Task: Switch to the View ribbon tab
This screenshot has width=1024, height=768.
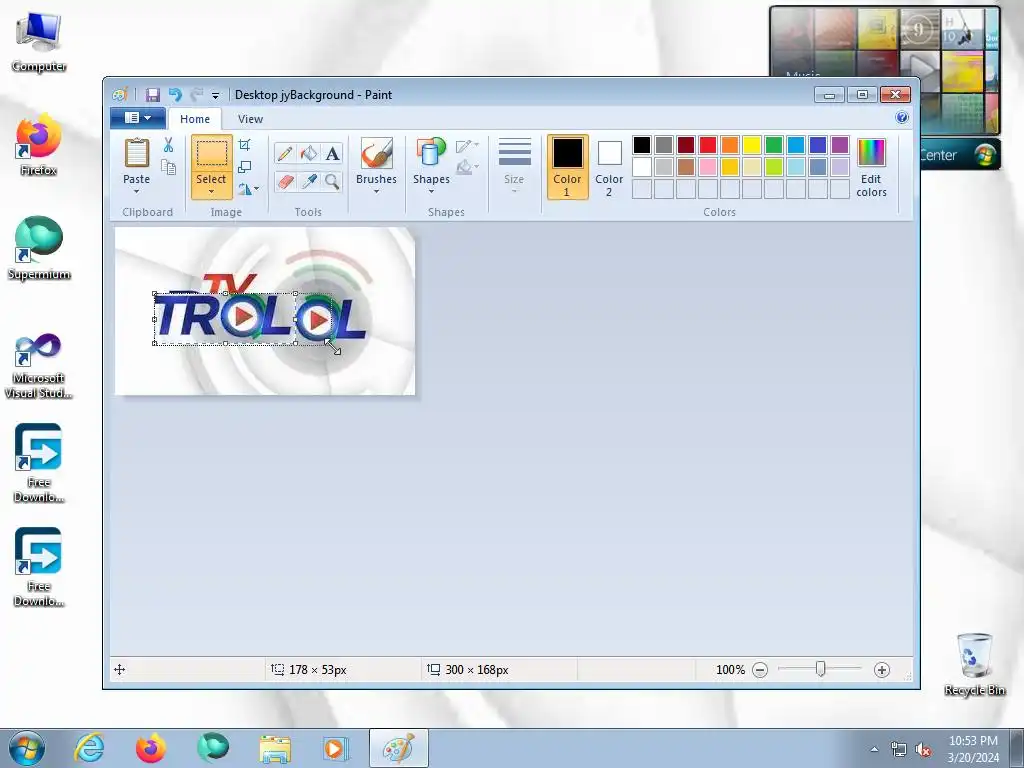Action: coord(250,119)
